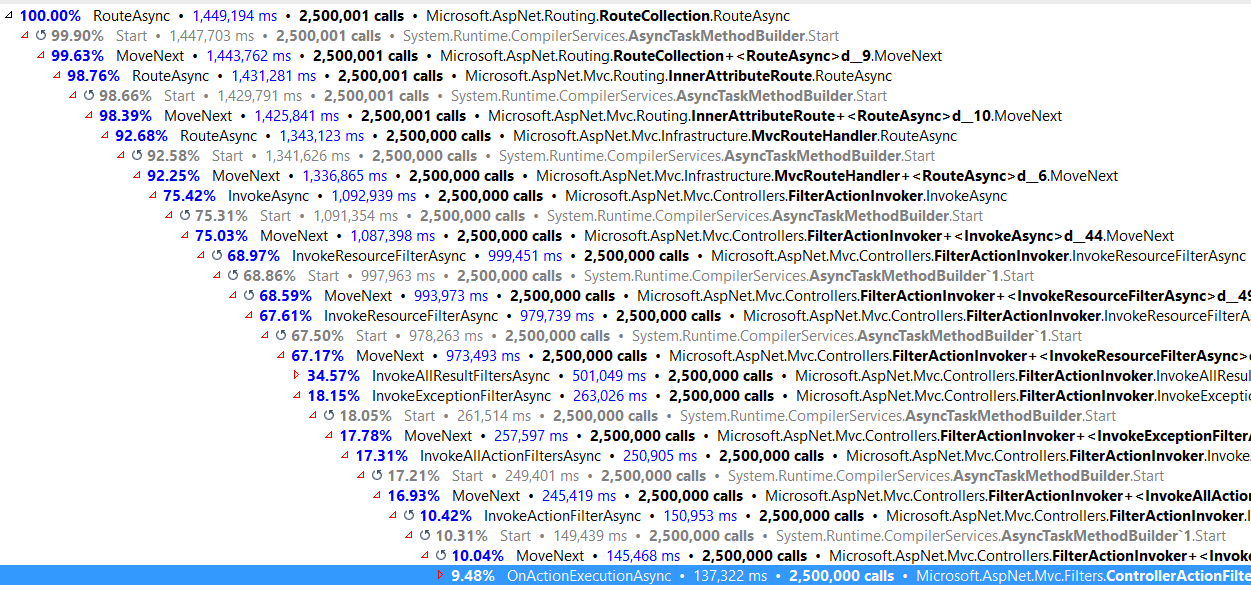The image size is (1251, 590).
Task: Click the circular arrow icon beside 10.31%
Action: coord(425,536)
